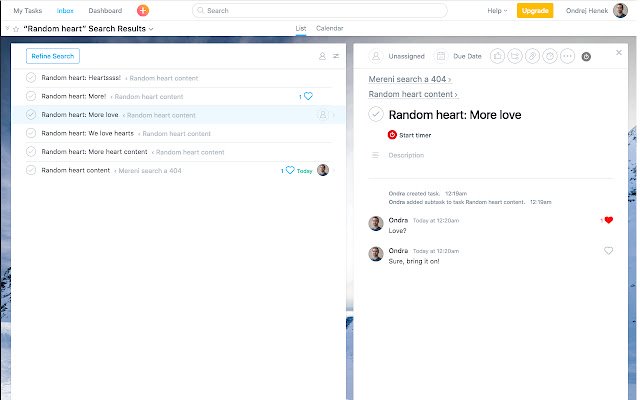The height and width of the screenshot is (400, 640).
Task: Open details arrow on "More love" row
Action: (x=334, y=116)
